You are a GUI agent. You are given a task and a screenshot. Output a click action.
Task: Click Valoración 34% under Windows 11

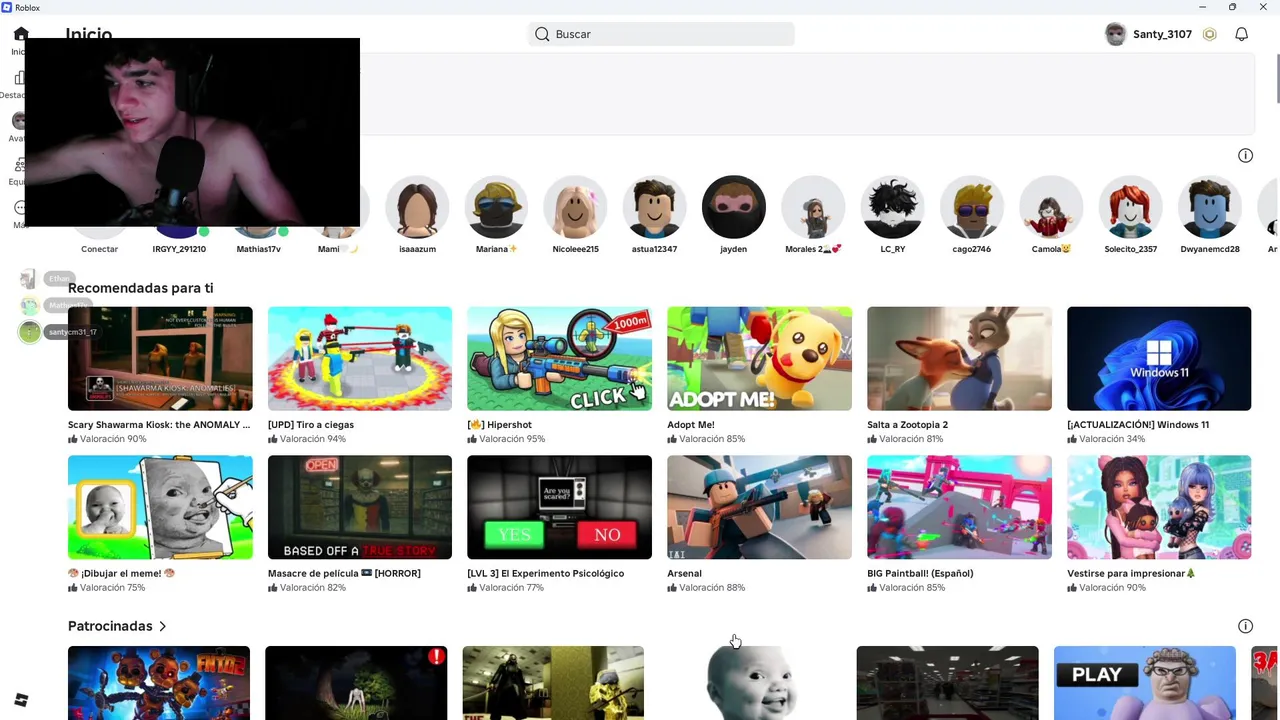[1112, 439]
